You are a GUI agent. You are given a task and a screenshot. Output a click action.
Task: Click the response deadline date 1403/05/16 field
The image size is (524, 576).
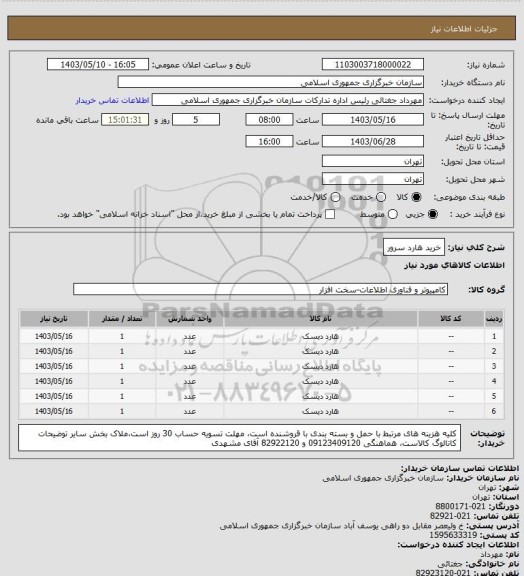373,120
